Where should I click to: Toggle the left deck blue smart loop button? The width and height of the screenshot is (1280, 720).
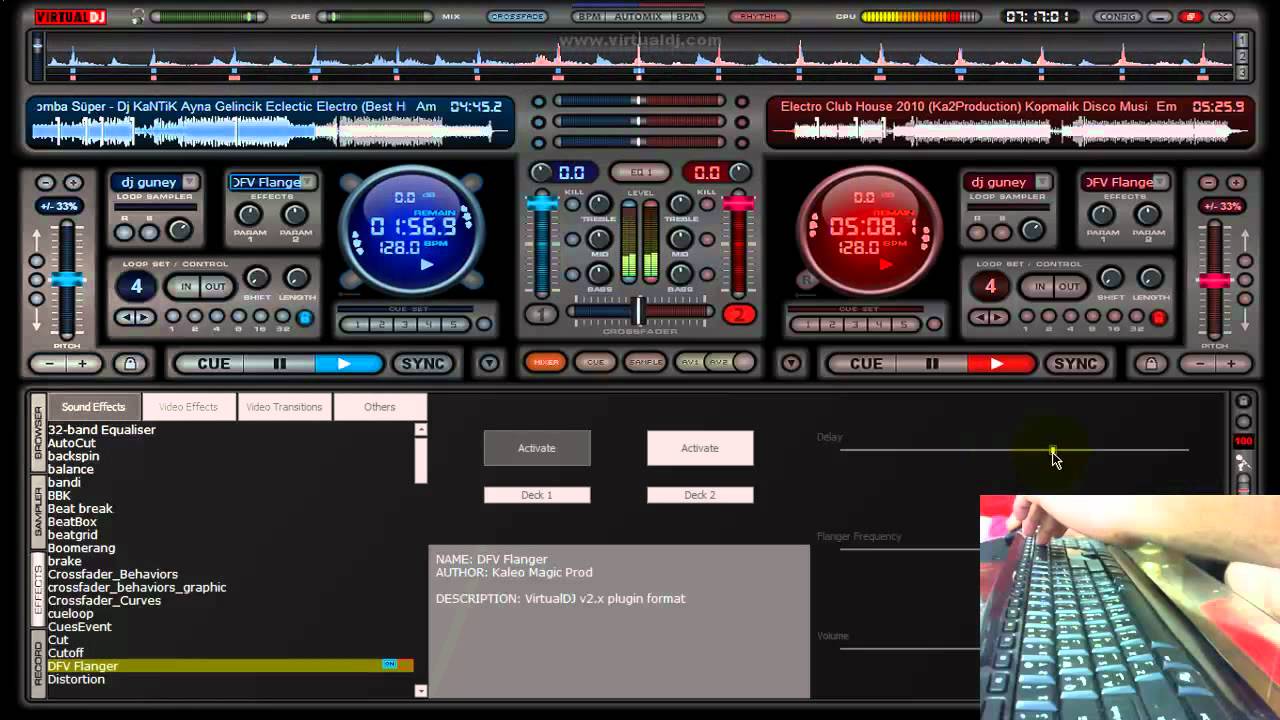[305, 318]
